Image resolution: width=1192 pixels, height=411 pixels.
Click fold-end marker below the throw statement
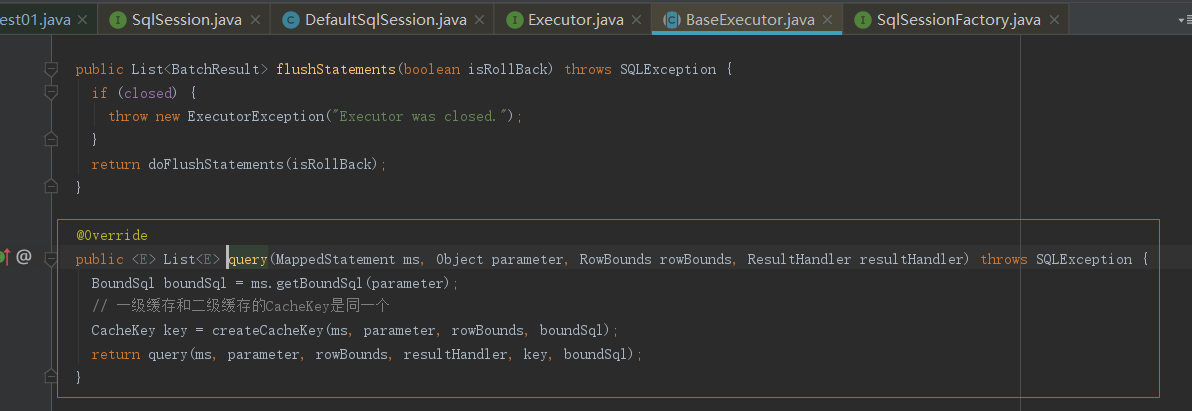pos(51,140)
